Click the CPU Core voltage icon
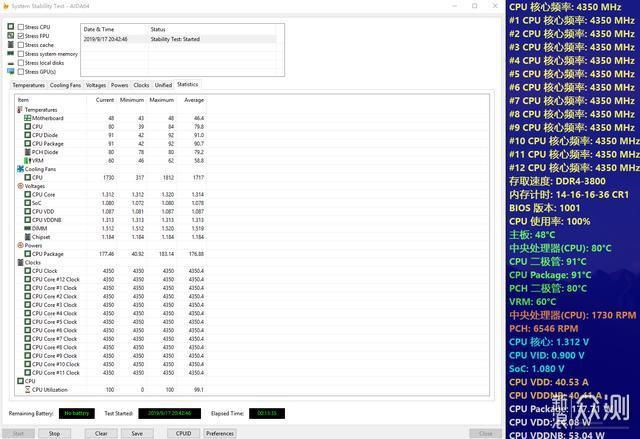Viewport: 640px width, 439px height. point(27,195)
